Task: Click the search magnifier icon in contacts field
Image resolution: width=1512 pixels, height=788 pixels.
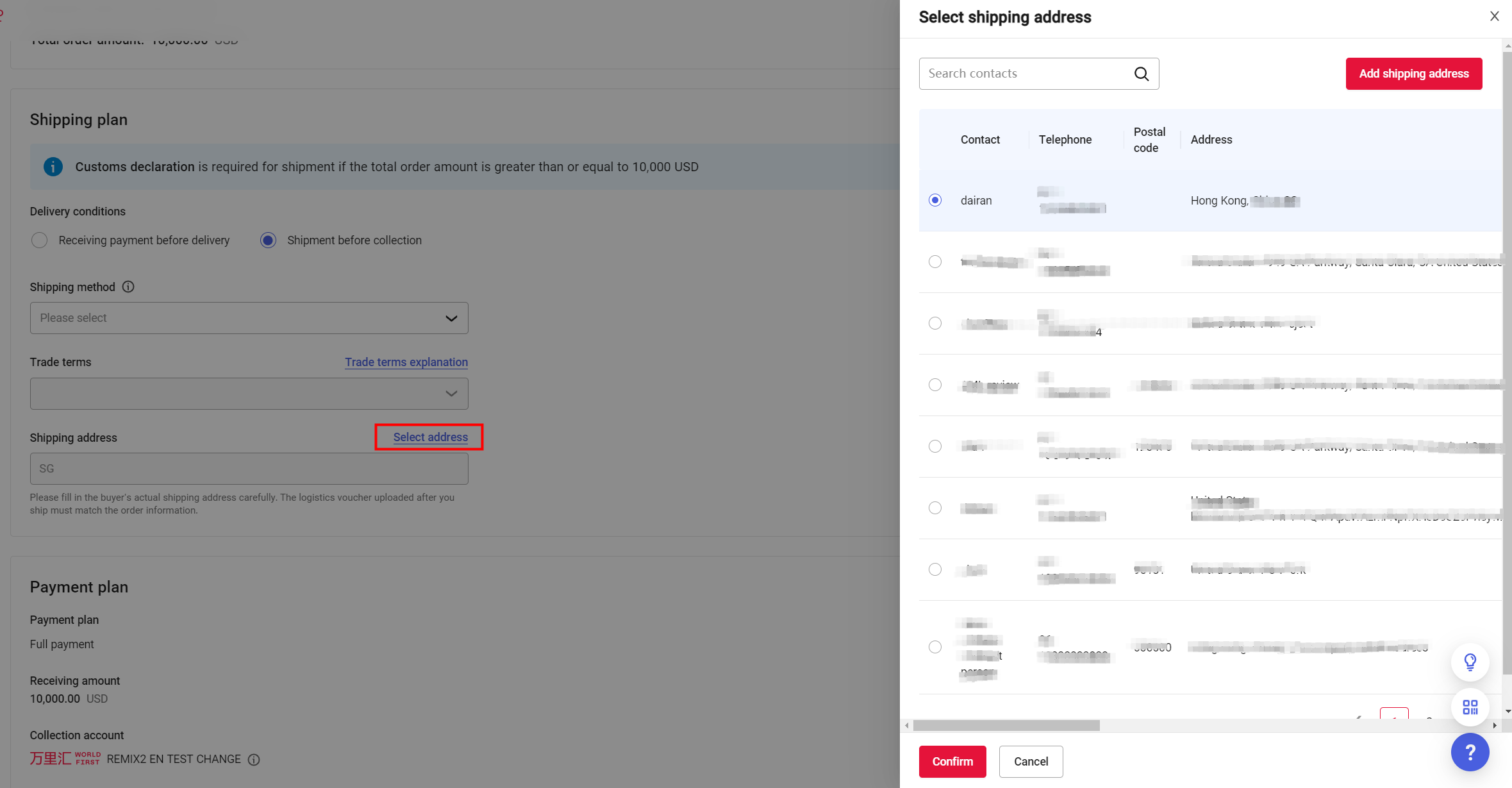Action: 1141,74
